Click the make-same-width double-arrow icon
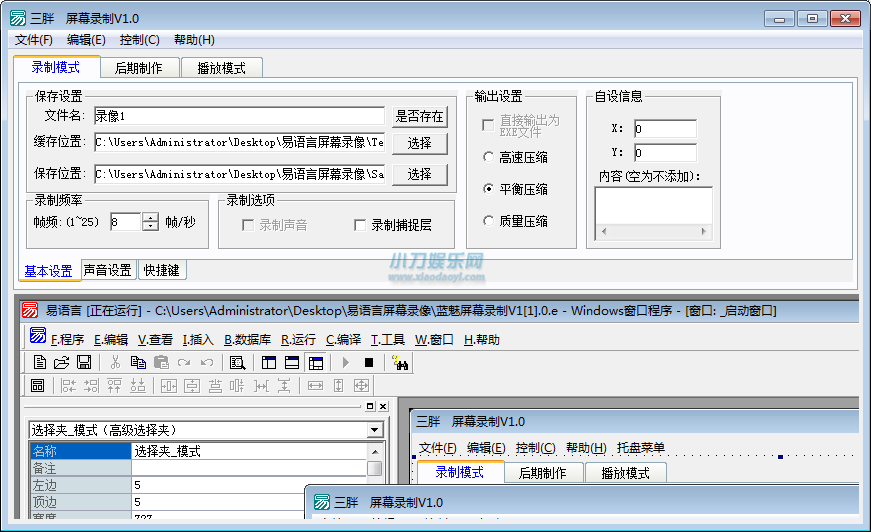The image size is (871, 532). 316,385
